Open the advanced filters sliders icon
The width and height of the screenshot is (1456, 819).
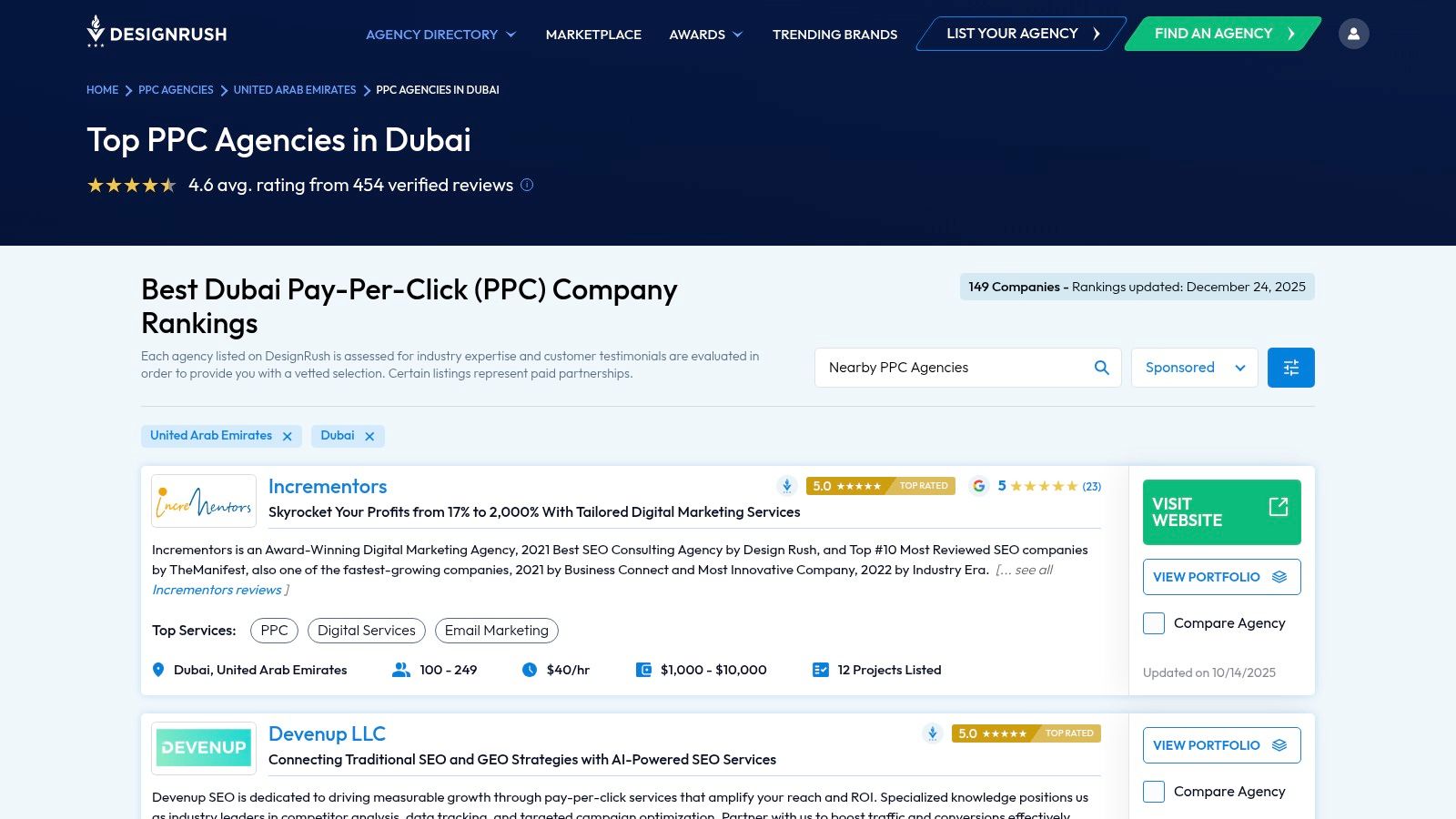coord(1290,367)
